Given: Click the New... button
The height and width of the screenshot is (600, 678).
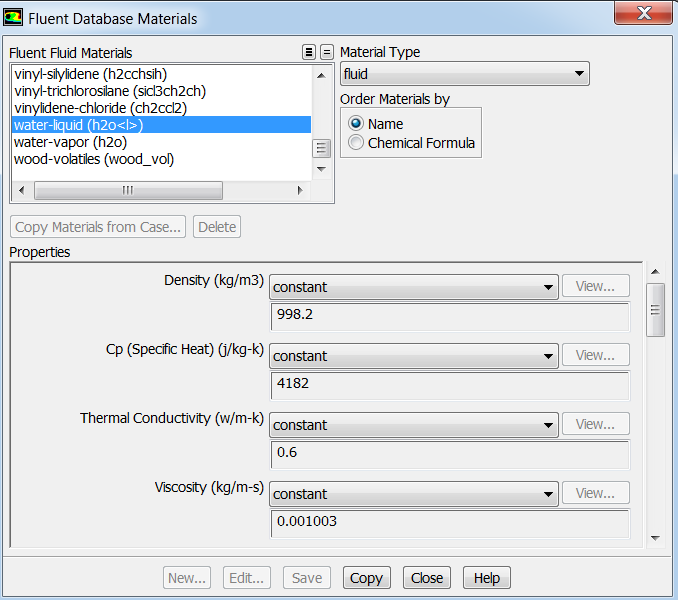Looking at the screenshot, I should click(187, 578).
